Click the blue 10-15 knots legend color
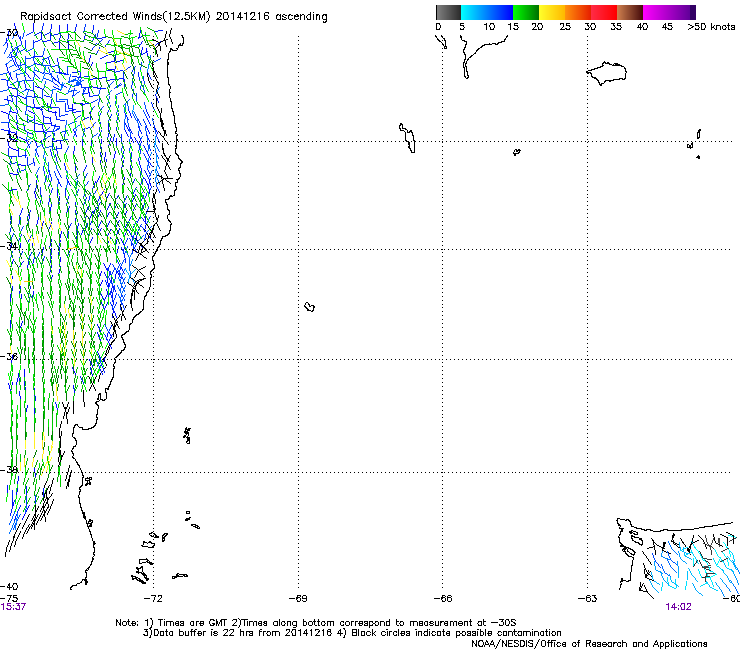740x650 pixels. click(x=500, y=12)
